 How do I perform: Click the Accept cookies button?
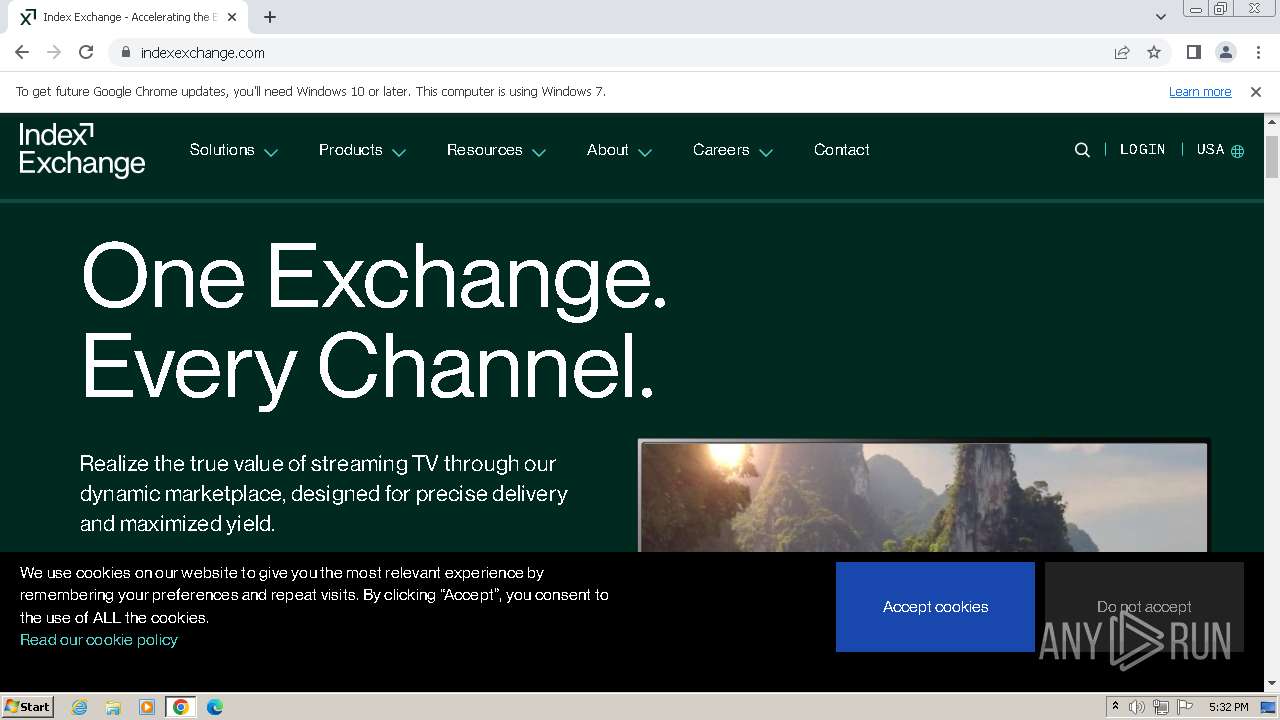point(935,607)
